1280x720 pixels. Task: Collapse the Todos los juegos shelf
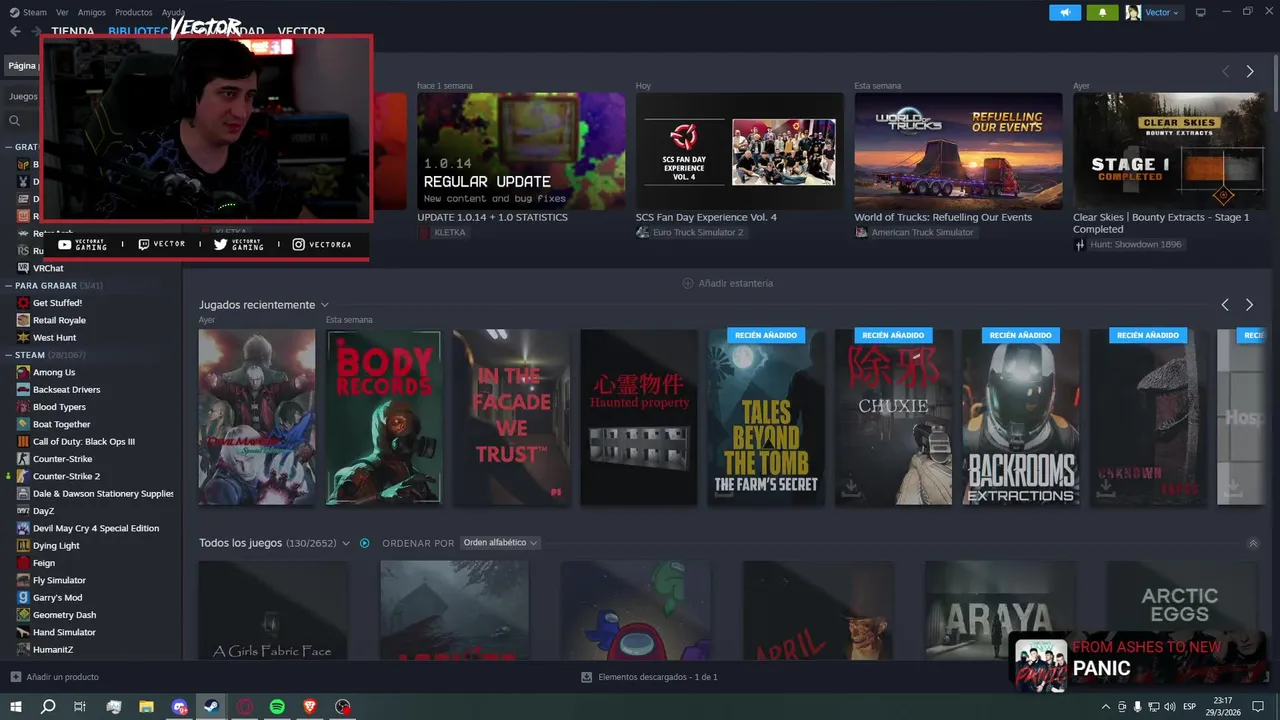1253,543
